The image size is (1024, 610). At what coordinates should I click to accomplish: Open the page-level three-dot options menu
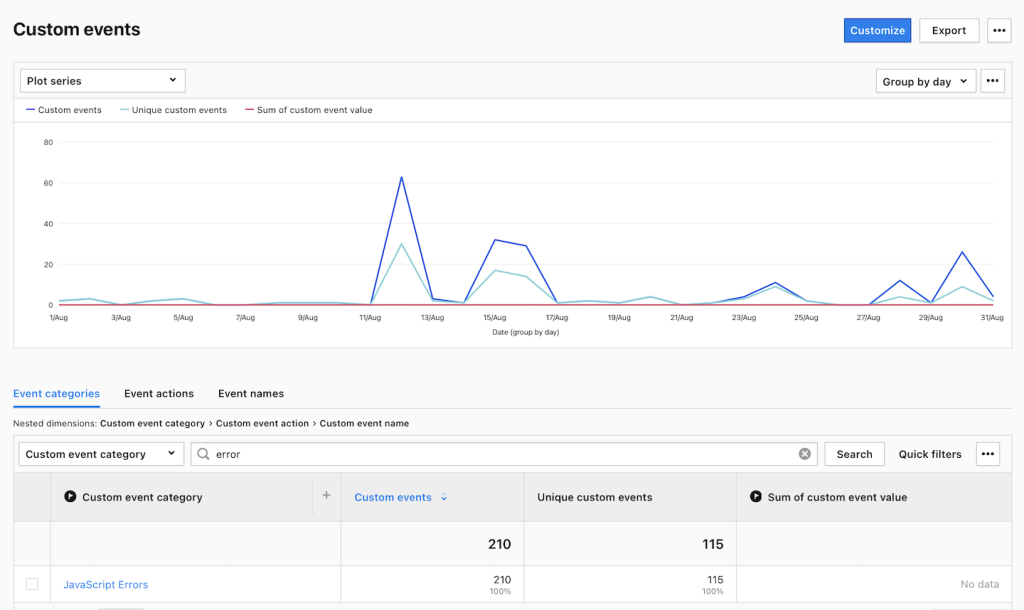(x=999, y=31)
